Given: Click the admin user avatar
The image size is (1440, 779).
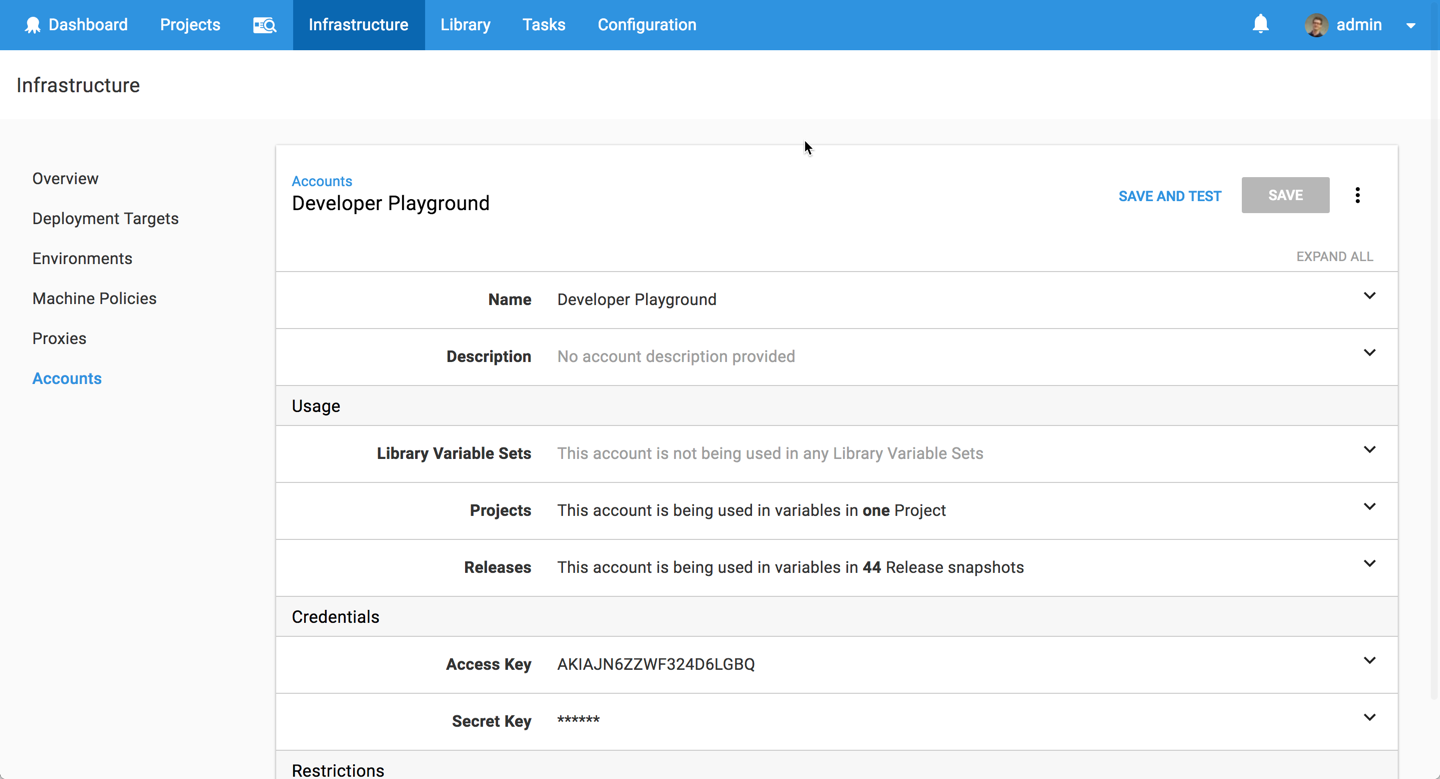Looking at the screenshot, I should [1316, 25].
